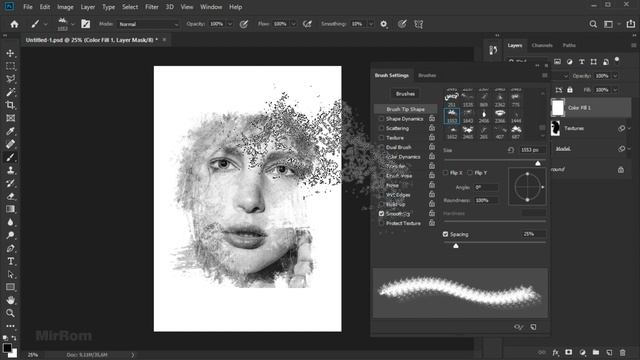
Task: Click the Angle input field
Action: click(x=486, y=187)
